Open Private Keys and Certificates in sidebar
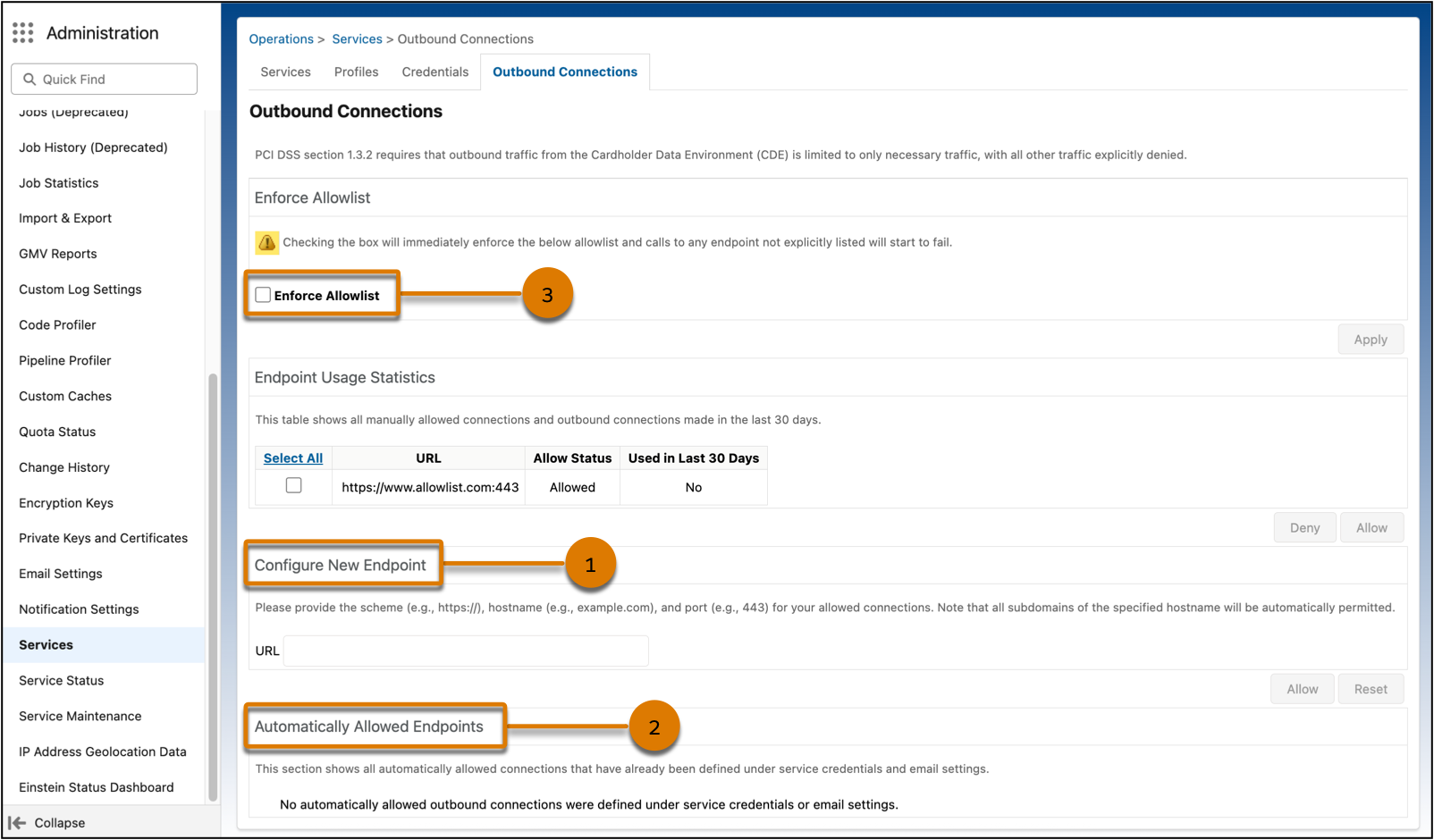 pyautogui.click(x=104, y=538)
